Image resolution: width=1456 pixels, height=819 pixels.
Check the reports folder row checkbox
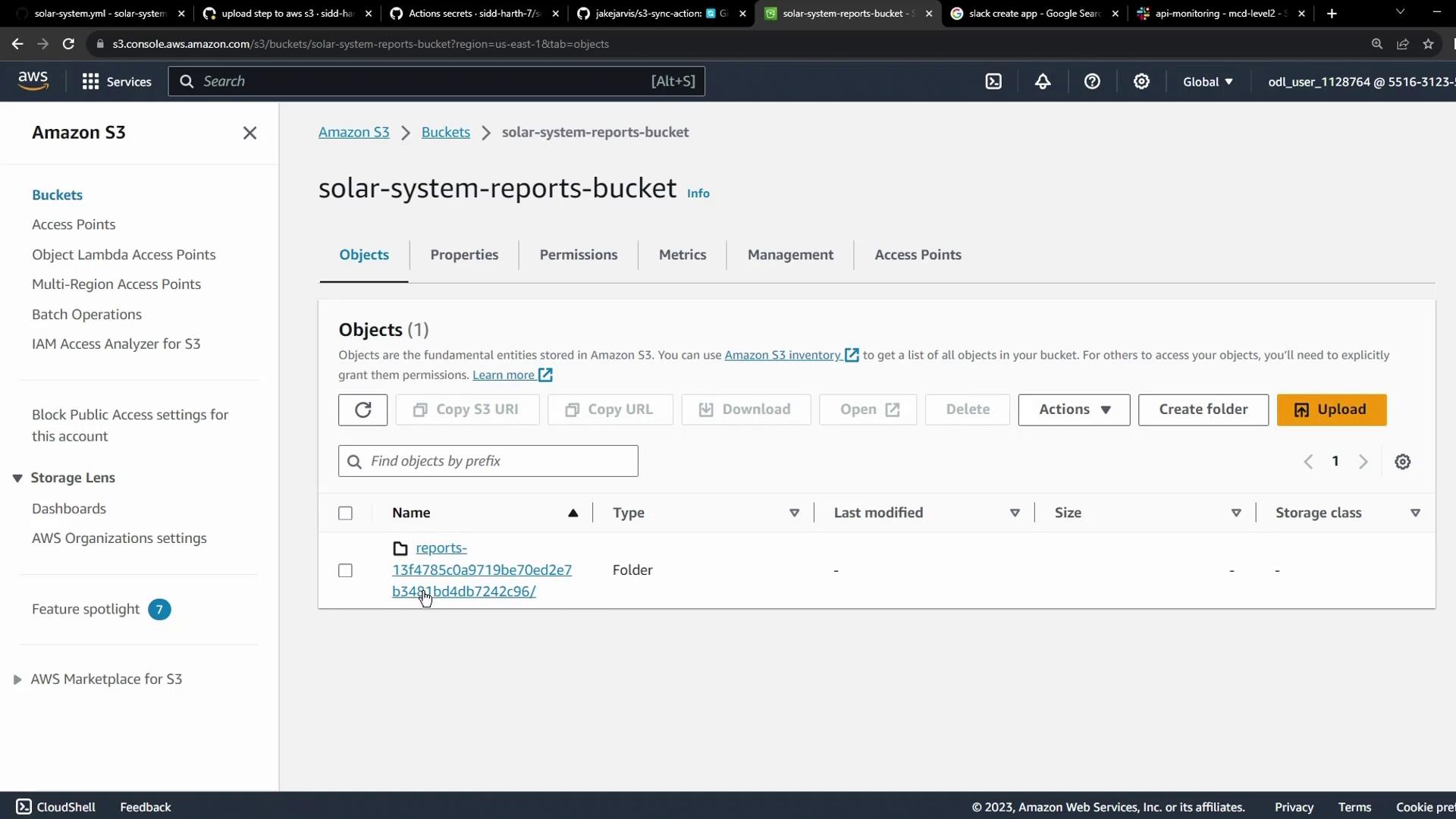click(x=345, y=570)
